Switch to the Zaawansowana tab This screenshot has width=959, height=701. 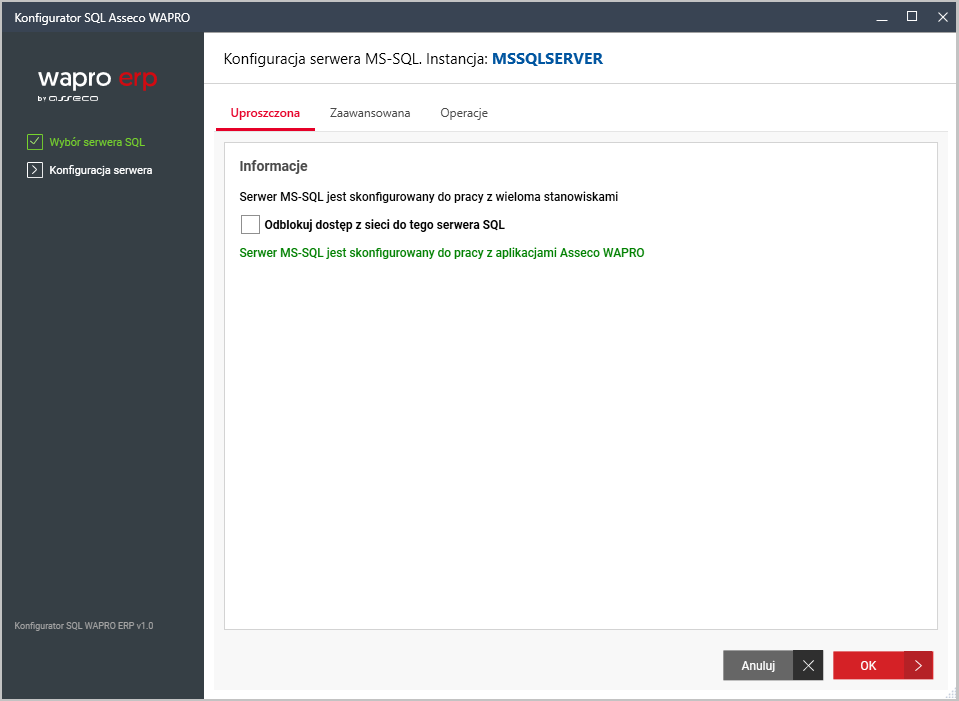point(370,113)
